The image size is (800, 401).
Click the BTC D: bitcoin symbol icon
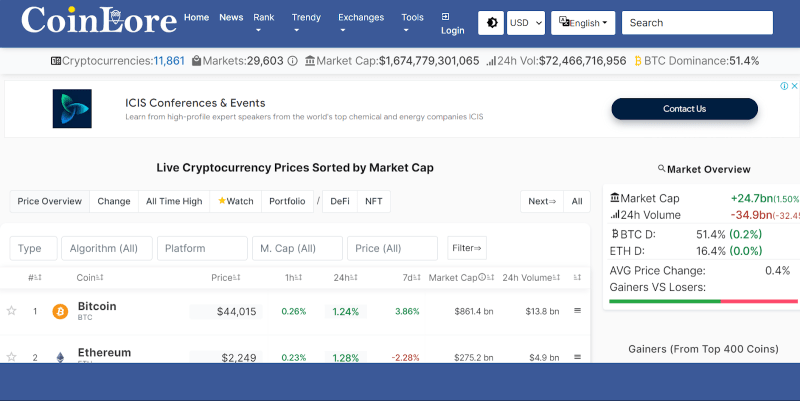coord(615,234)
